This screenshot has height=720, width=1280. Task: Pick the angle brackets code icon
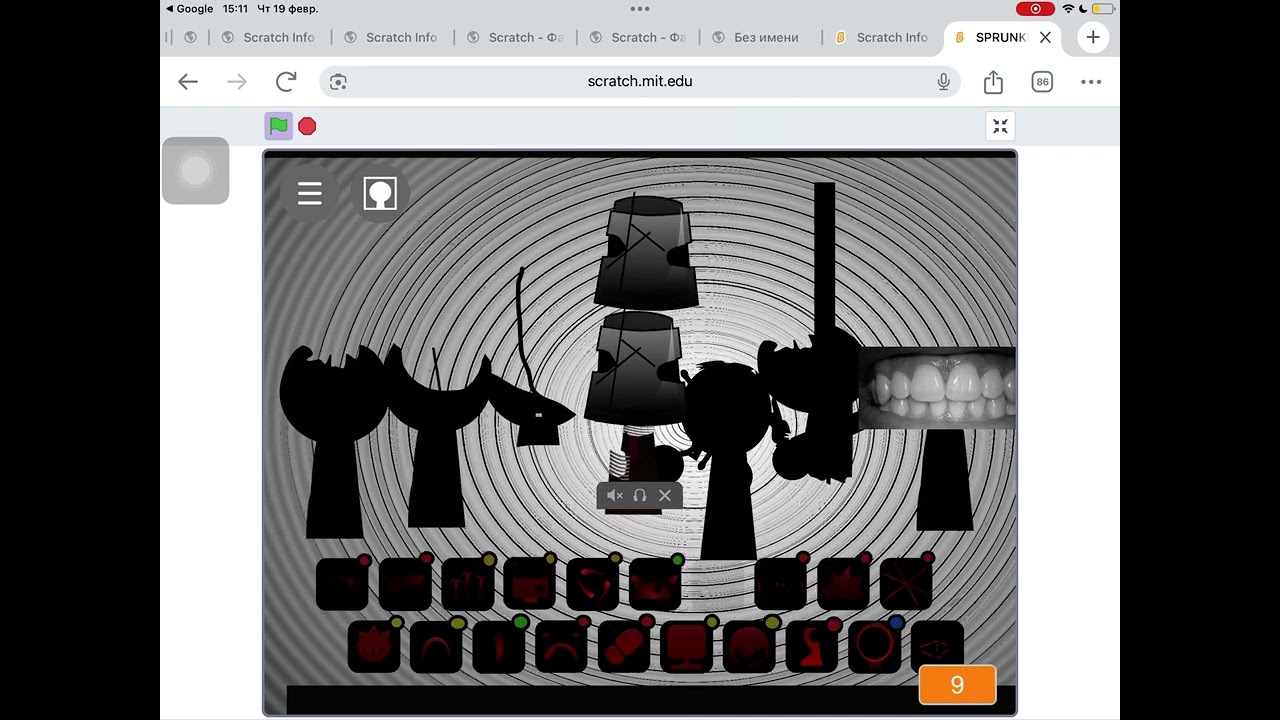point(937,646)
